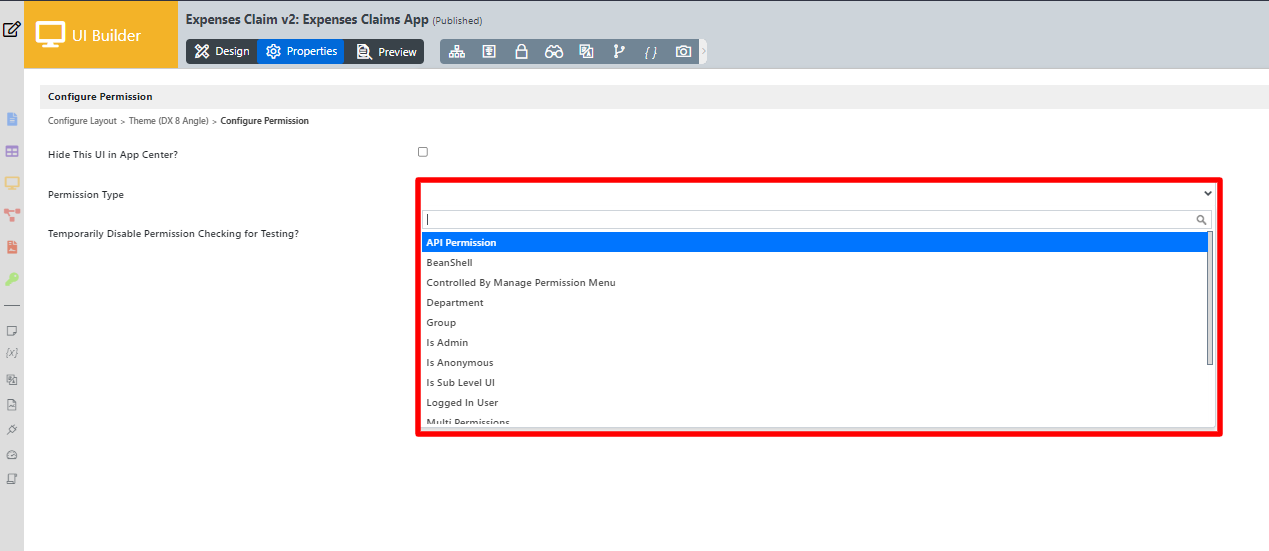Open the binoculars usage check icon

[x=554, y=52]
